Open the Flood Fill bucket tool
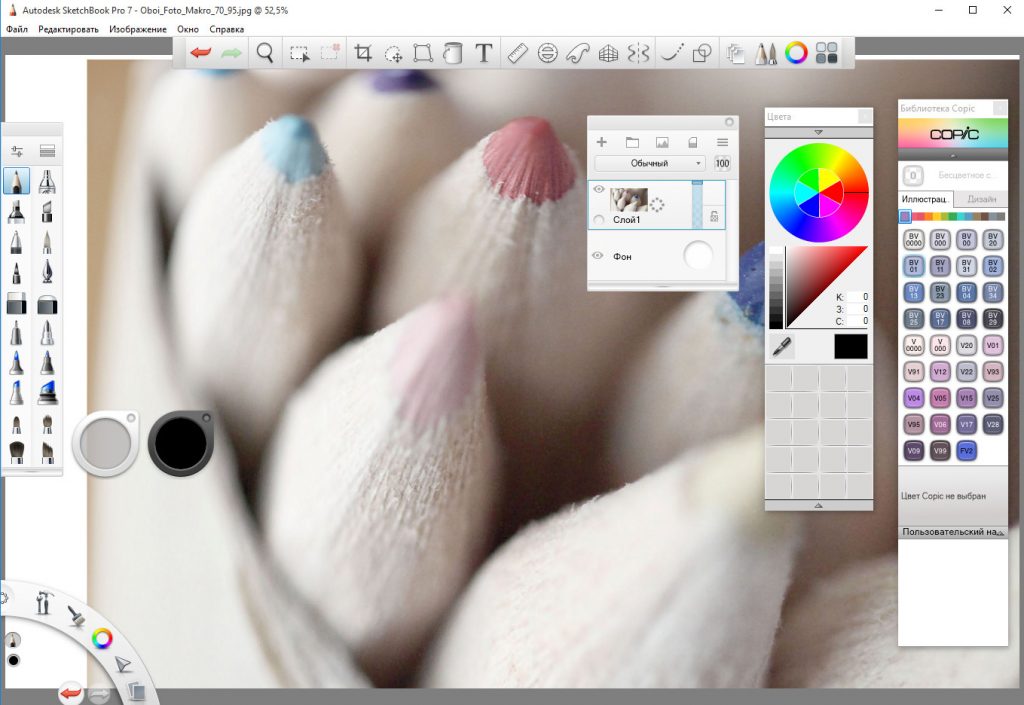 tap(453, 53)
